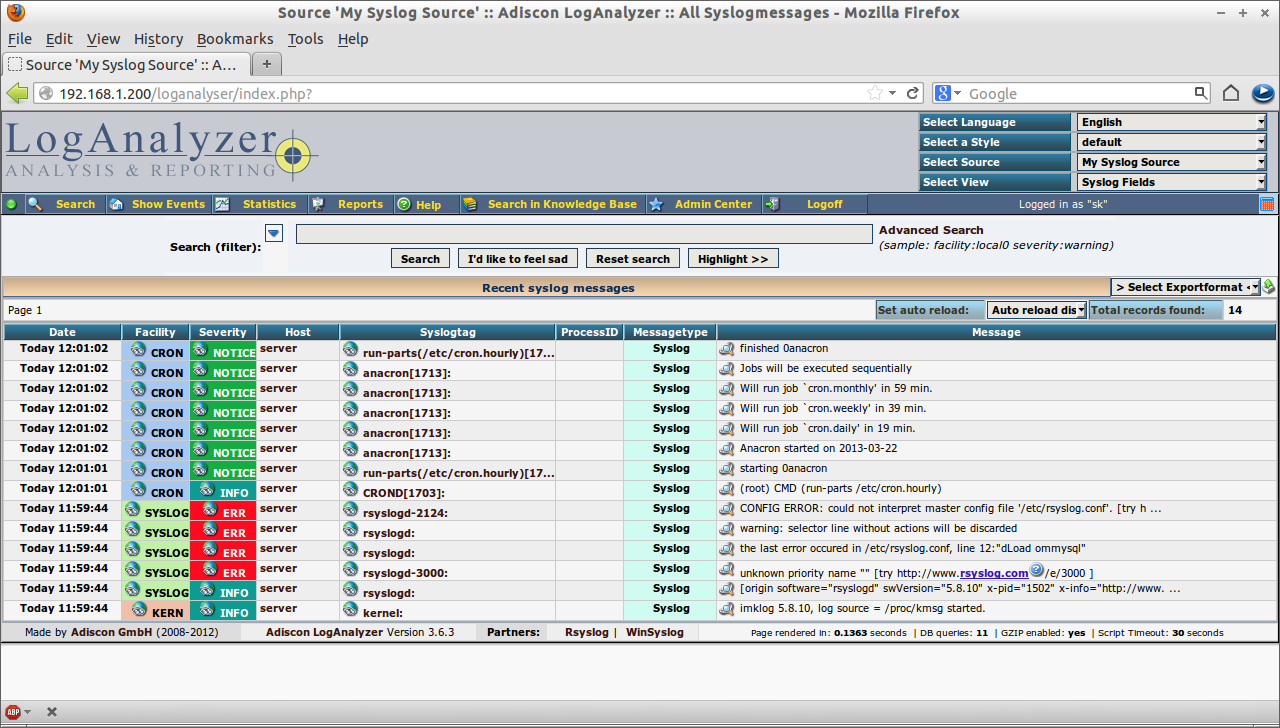The height and width of the screenshot is (728, 1280).
Task: Open Show Events in the menu bar
Action: (168, 204)
